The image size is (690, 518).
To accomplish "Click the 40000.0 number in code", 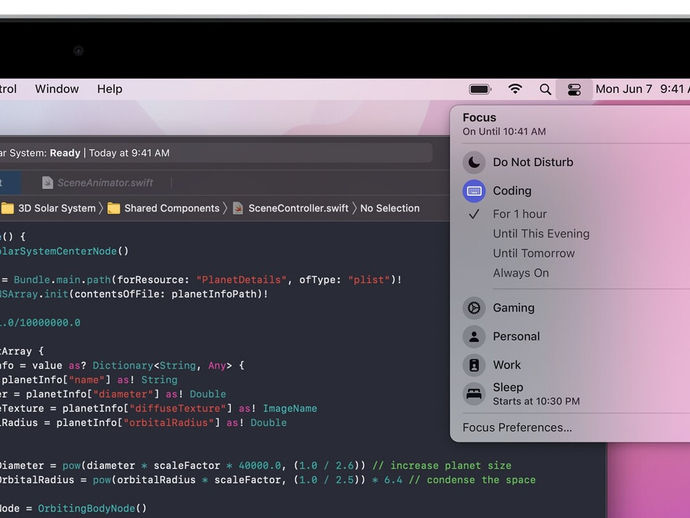I will click(x=260, y=466).
